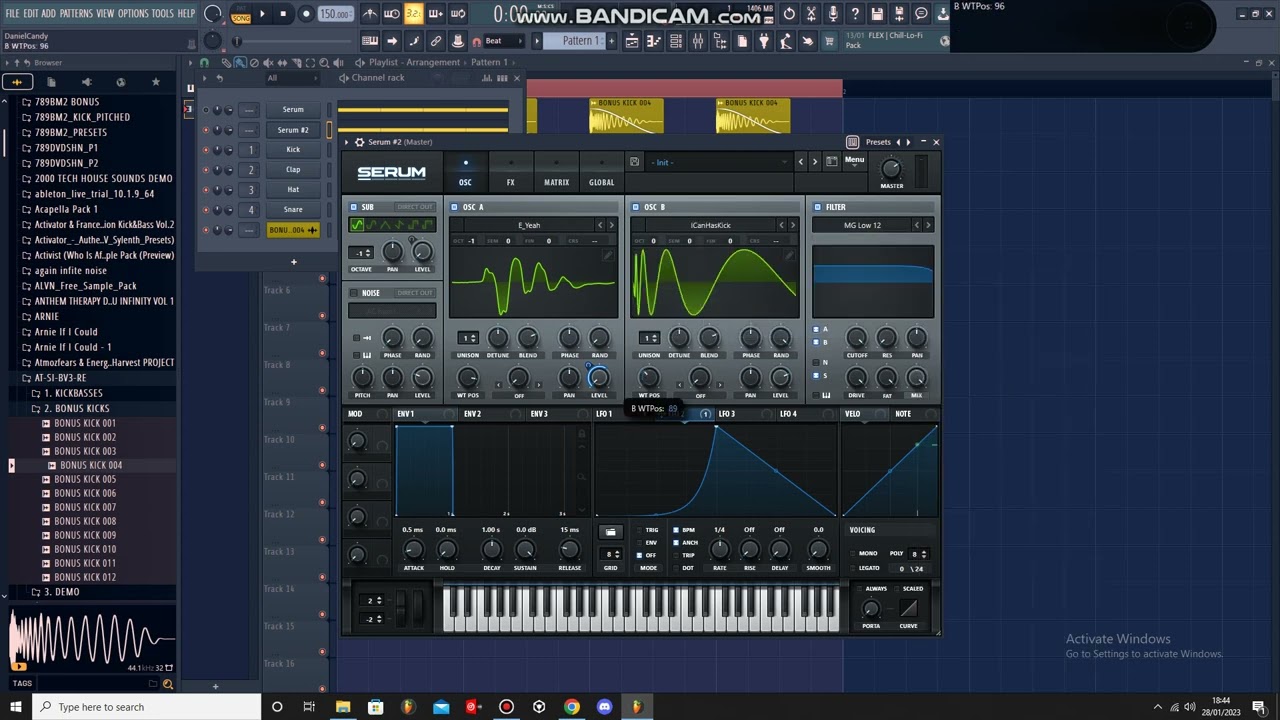Image resolution: width=1280 pixels, height=720 pixels.
Task: Toggle the OSC A enable switch
Action: click(455, 207)
